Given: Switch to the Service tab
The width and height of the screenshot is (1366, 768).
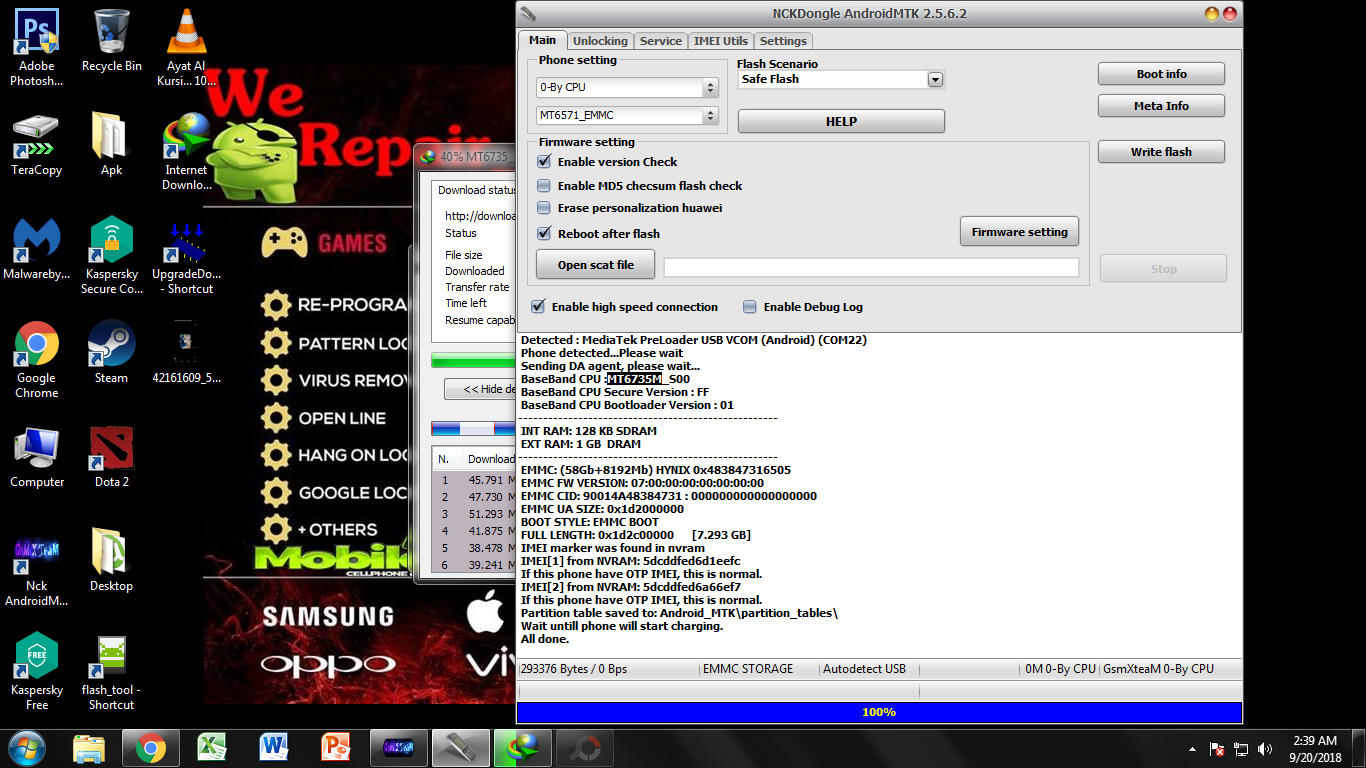Looking at the screenshot, I should (661, 41).
